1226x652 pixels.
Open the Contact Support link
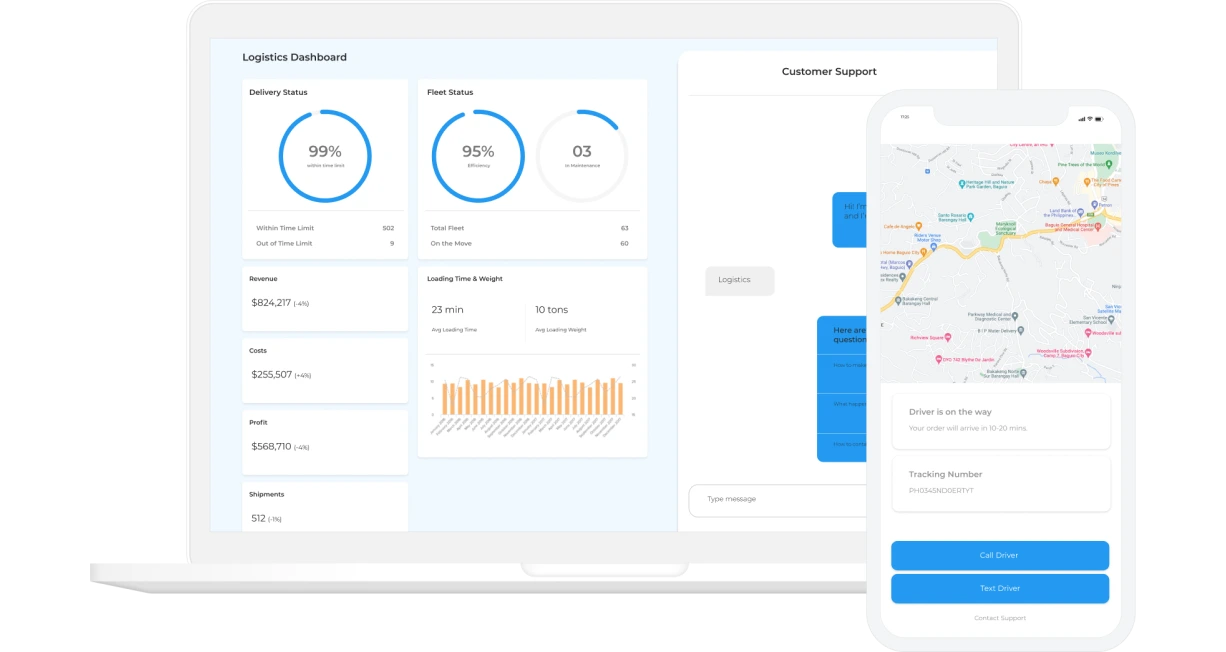[x=1000, y=618]
